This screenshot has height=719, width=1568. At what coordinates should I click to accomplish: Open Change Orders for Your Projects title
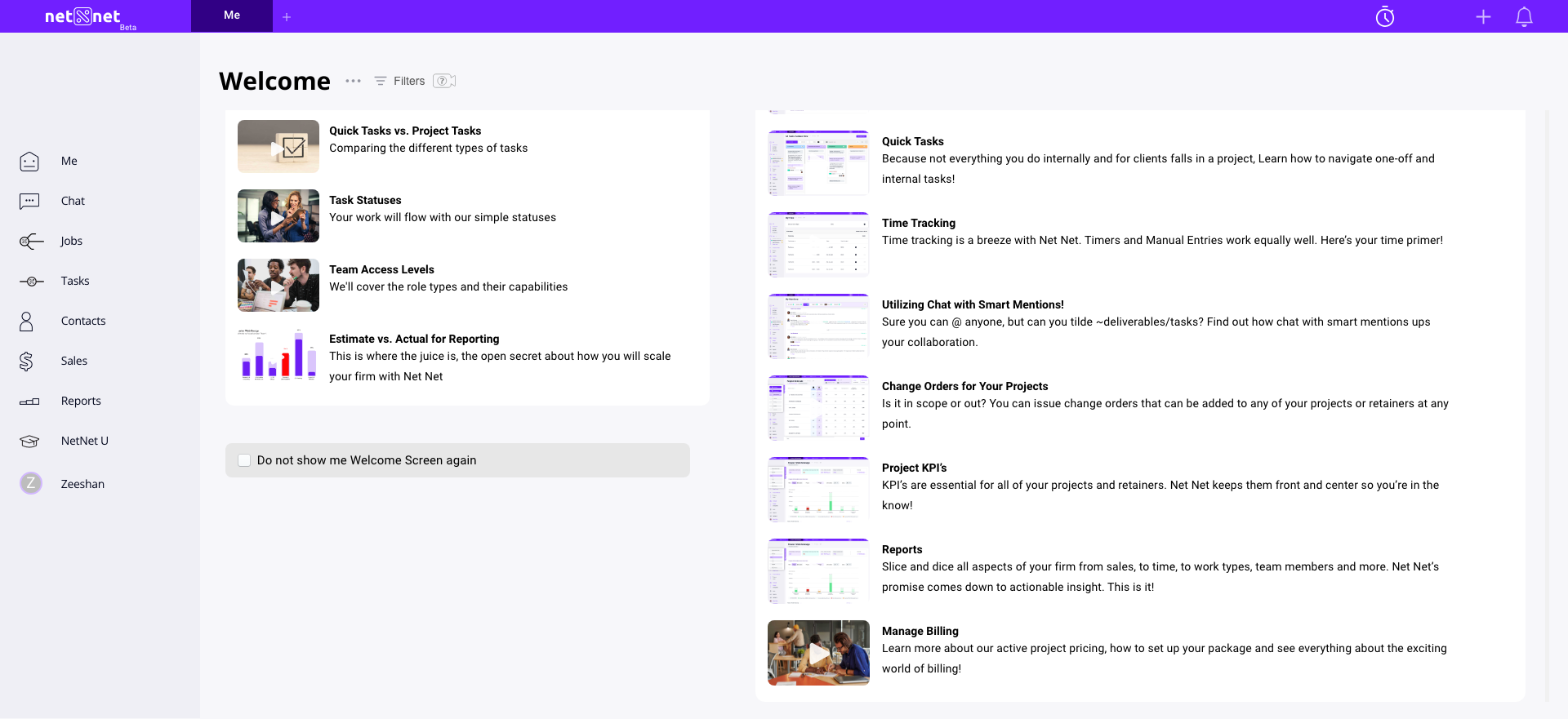pyautogui.click(x=964, y=387)
